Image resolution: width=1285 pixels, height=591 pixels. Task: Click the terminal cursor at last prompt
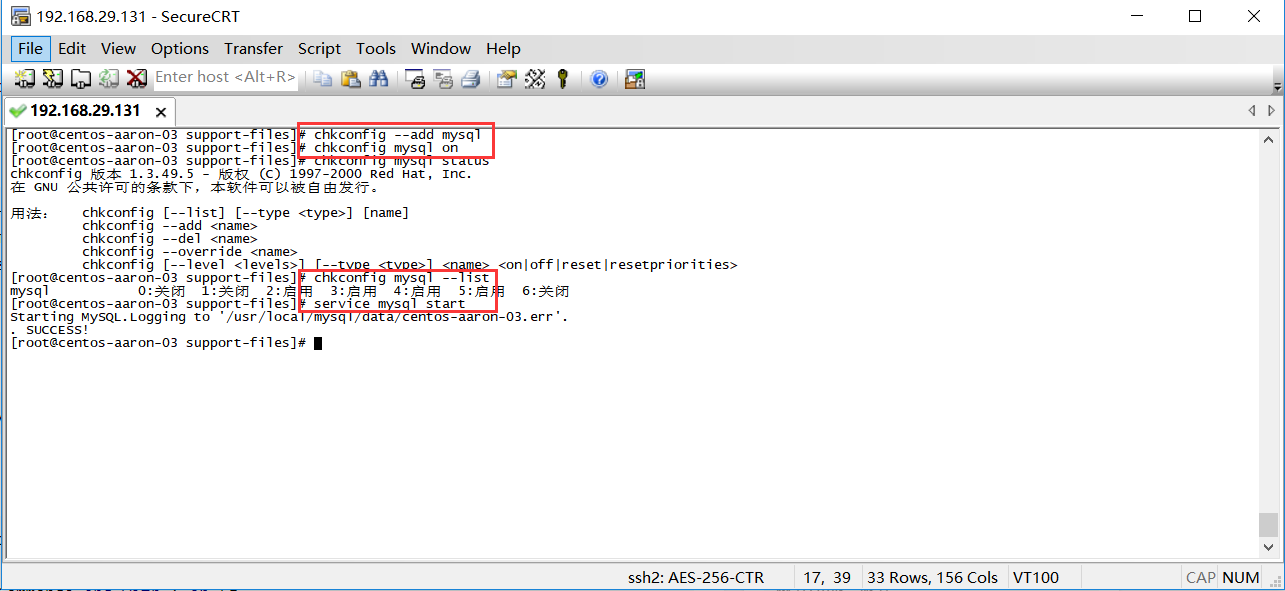point(318,343)
